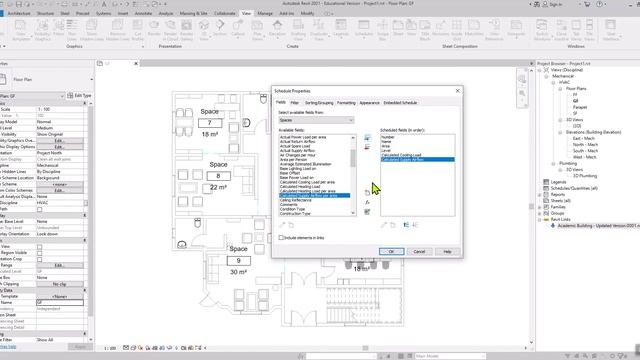The image size is (640, 360).
Task: Toggle the Crop Region Visible checkbox
Action: point(40,253)
